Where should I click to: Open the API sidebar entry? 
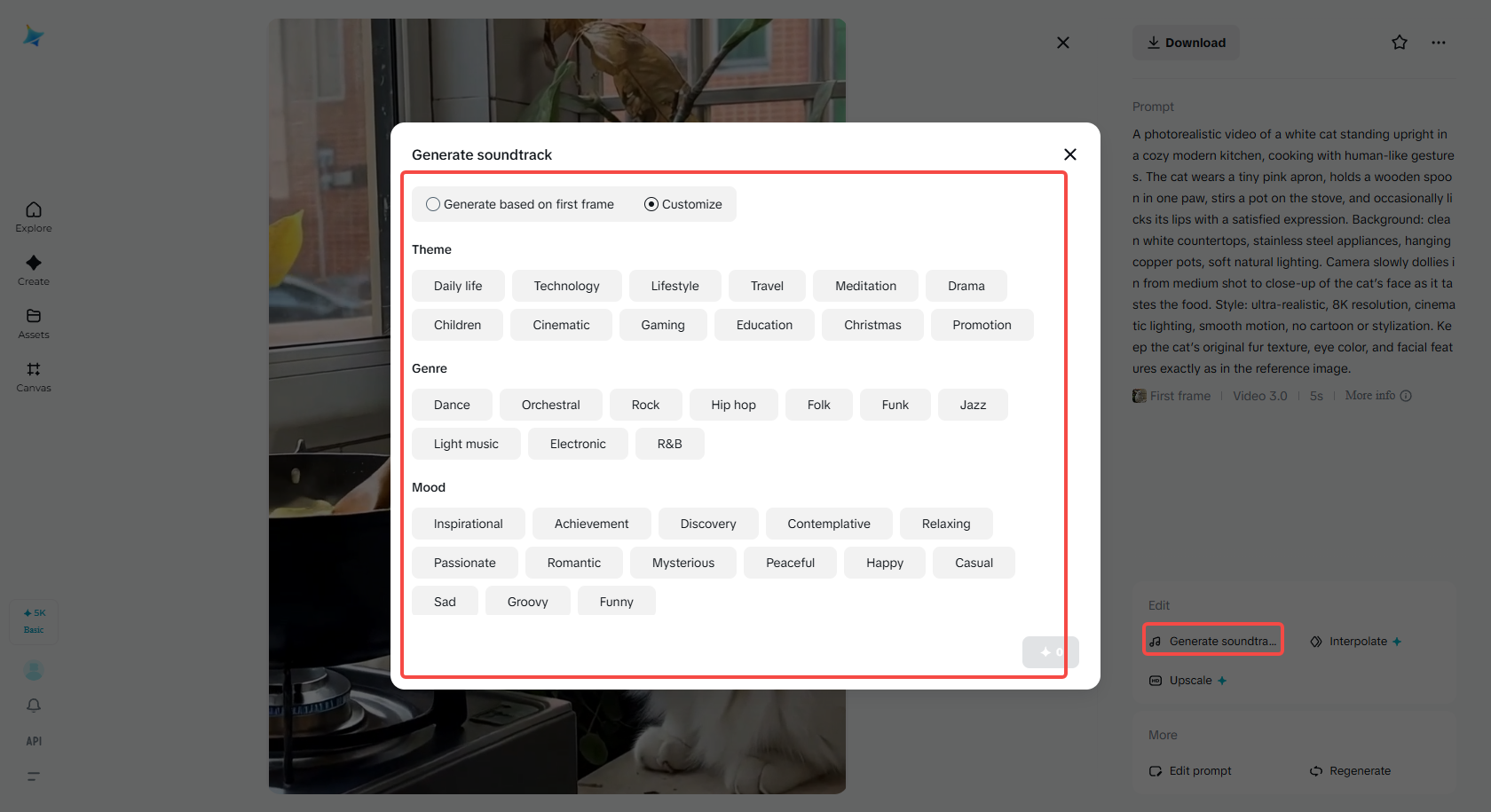(34, 741)
